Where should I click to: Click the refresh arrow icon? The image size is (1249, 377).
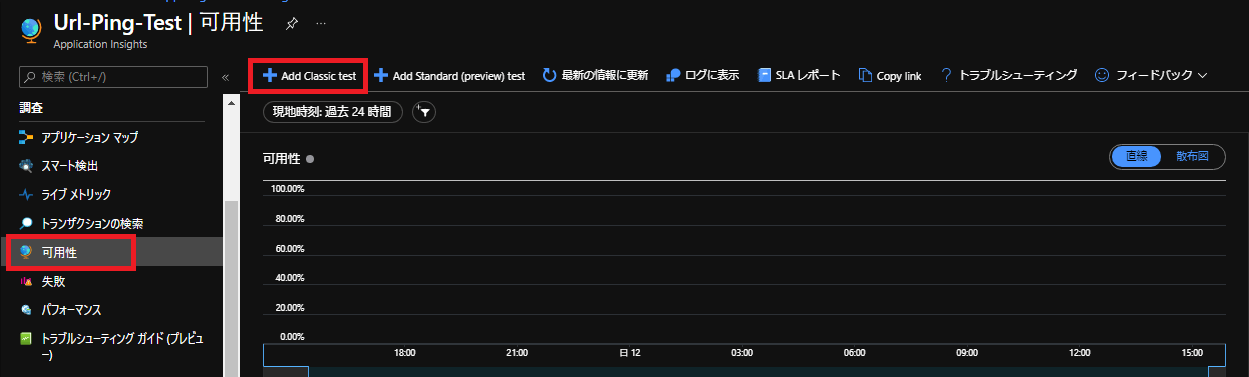point(549,75)
